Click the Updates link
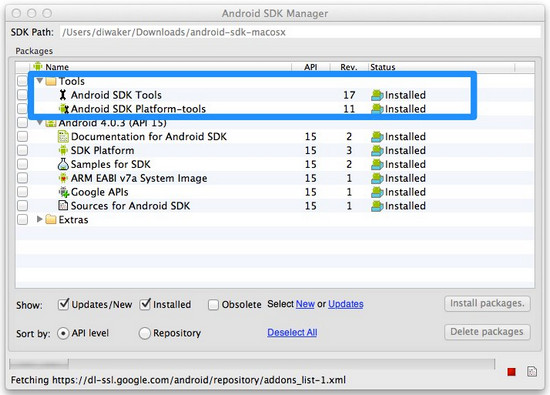Image resolution: width=550 pixels, height=395 pixels. tap(346, 304)
